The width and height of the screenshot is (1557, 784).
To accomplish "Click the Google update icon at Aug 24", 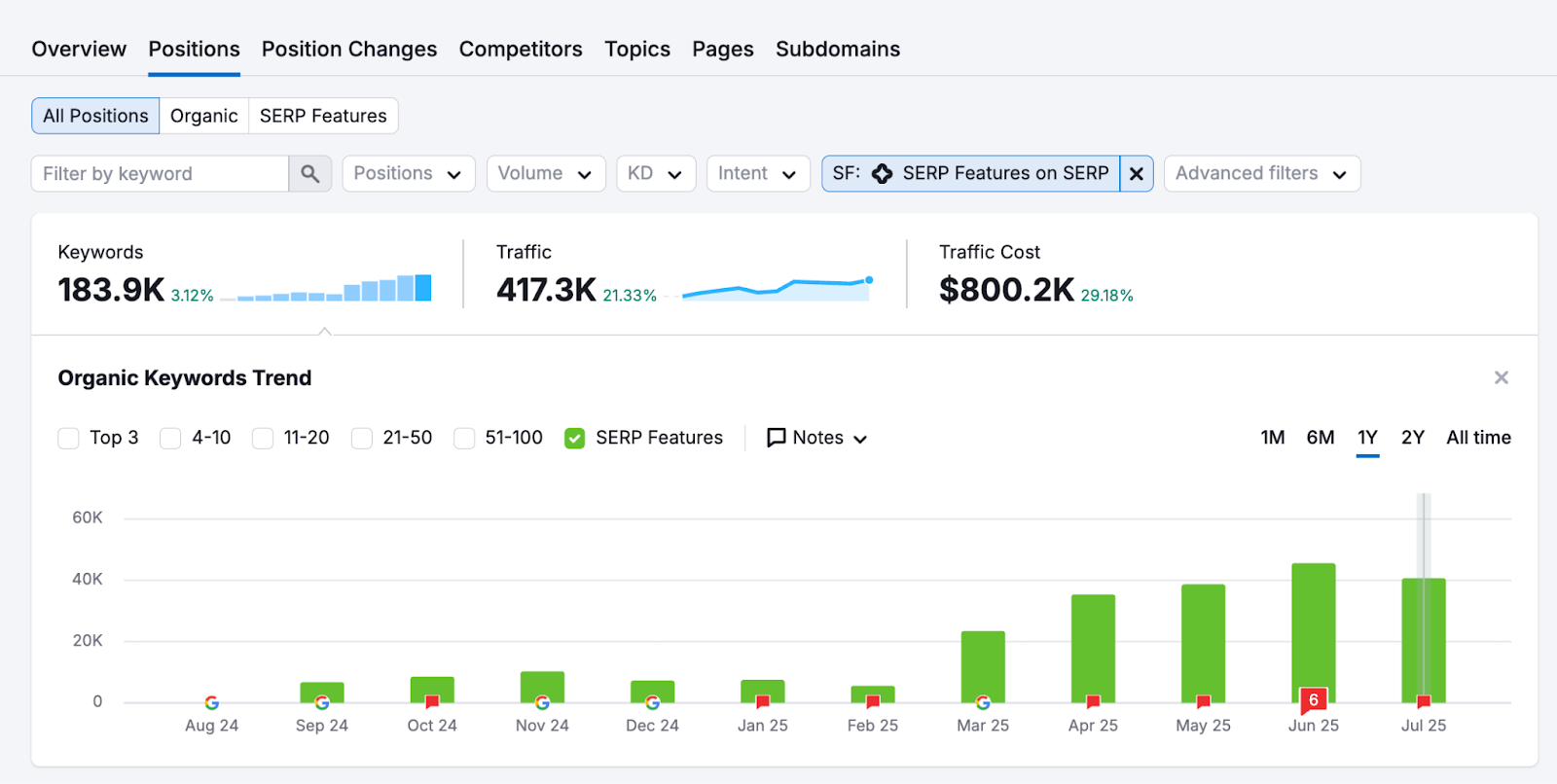I will [x=212, y=702].
